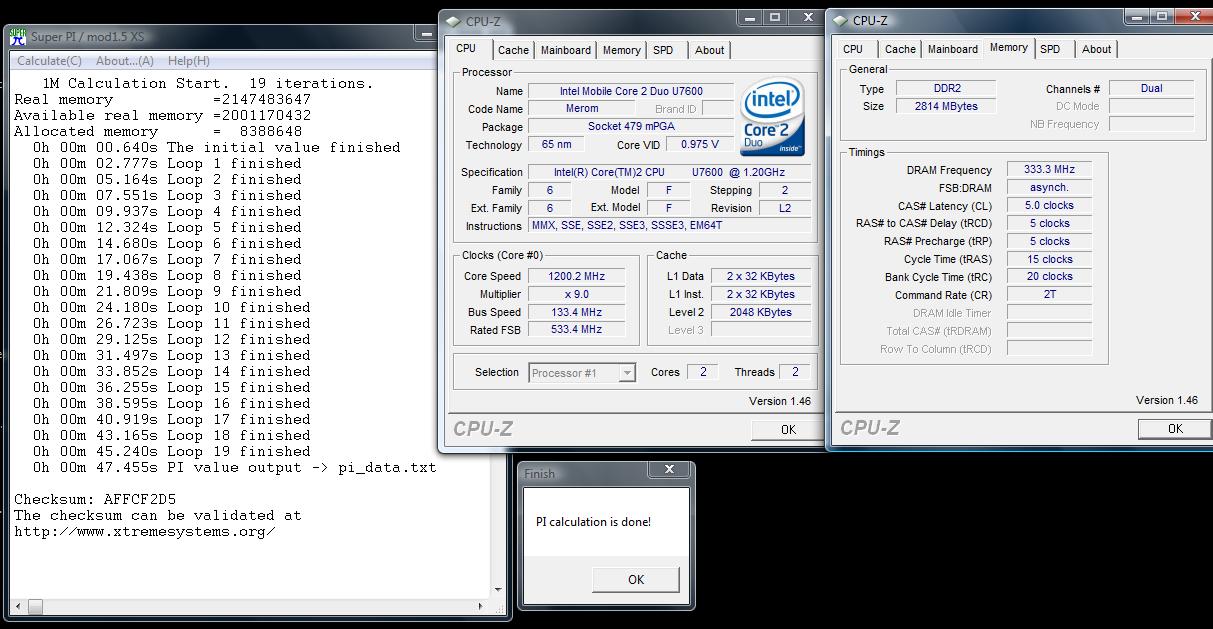Click the Package field Socket 479 mPGA
The height and width of the screenshot is (629, 1213).
tap(631, 127)
